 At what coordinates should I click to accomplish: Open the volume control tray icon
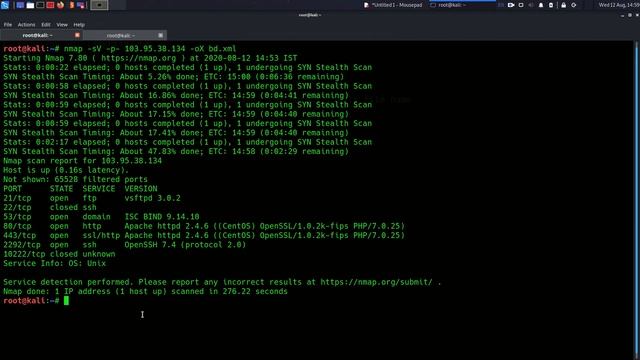point(531,5)
